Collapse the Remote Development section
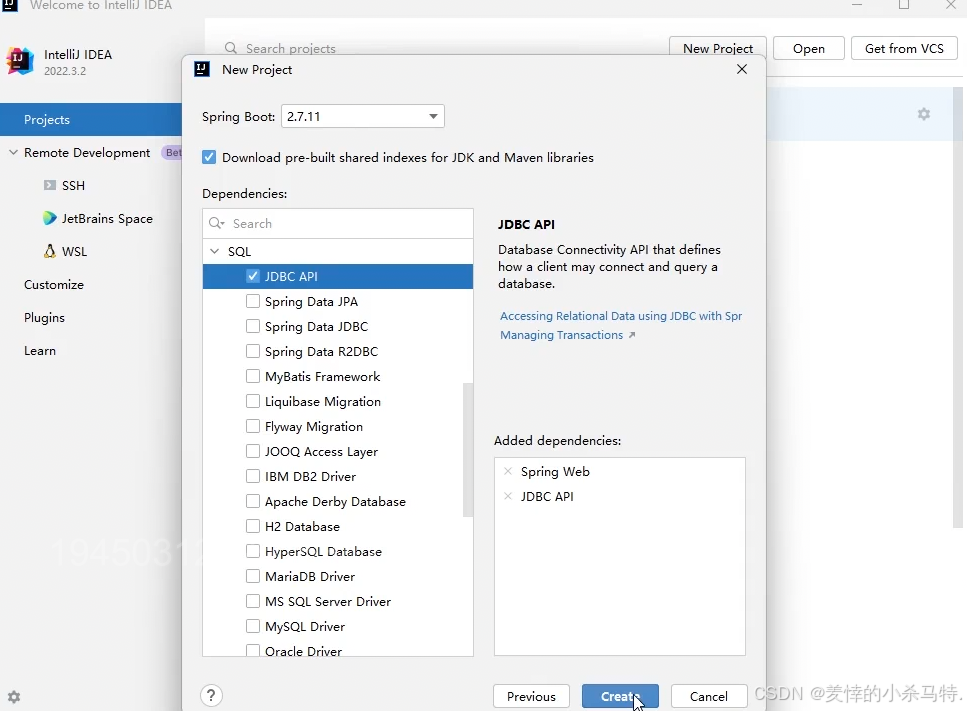Image resolution: width=967 pixels, height=711 pixels. 13,152
